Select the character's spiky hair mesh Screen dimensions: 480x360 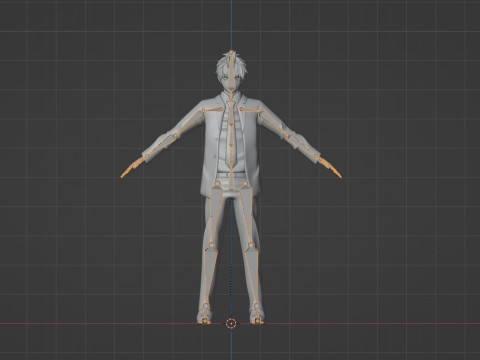click(x=223, y=67)
